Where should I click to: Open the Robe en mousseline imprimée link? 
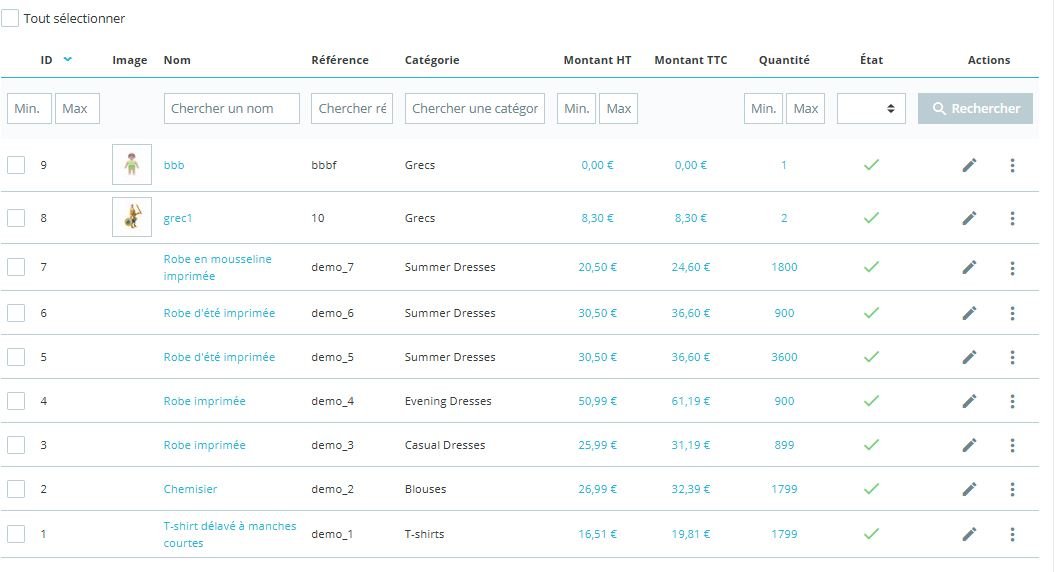[x=217, y=268]
